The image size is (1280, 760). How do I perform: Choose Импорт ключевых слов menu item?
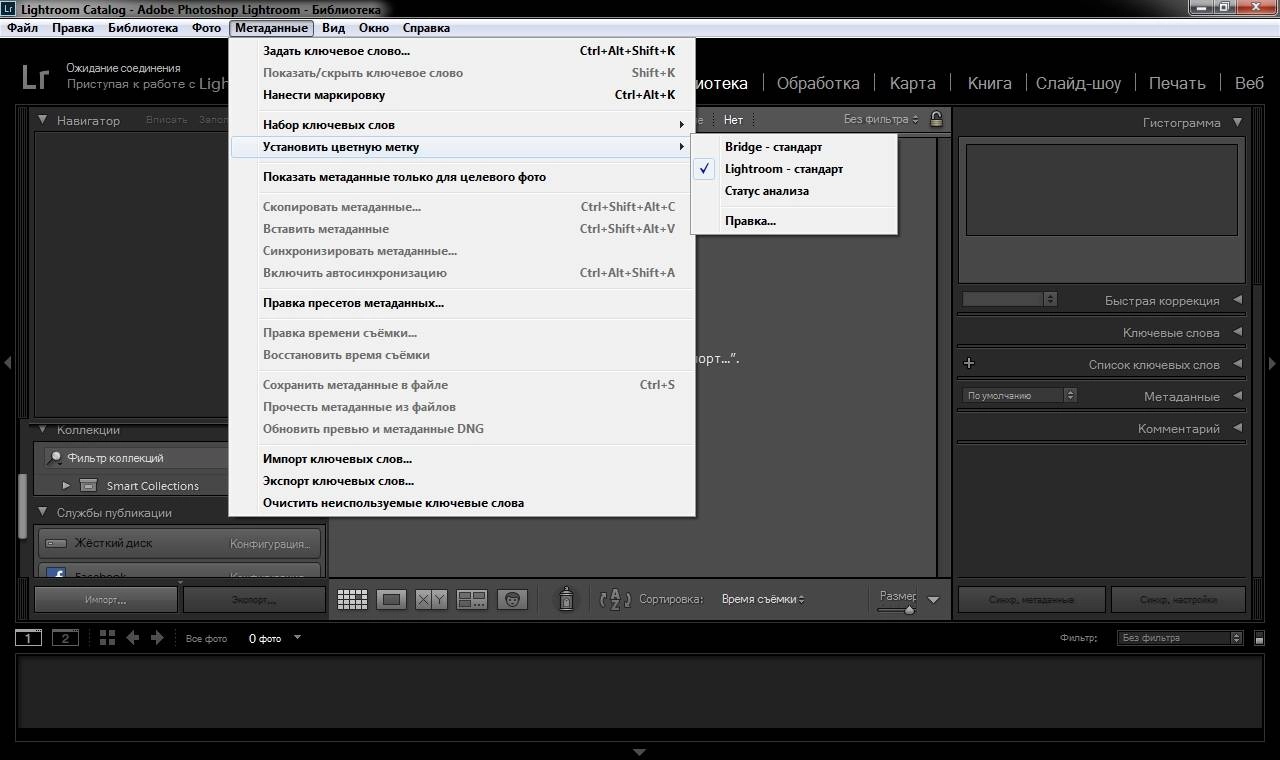point(462,459)
